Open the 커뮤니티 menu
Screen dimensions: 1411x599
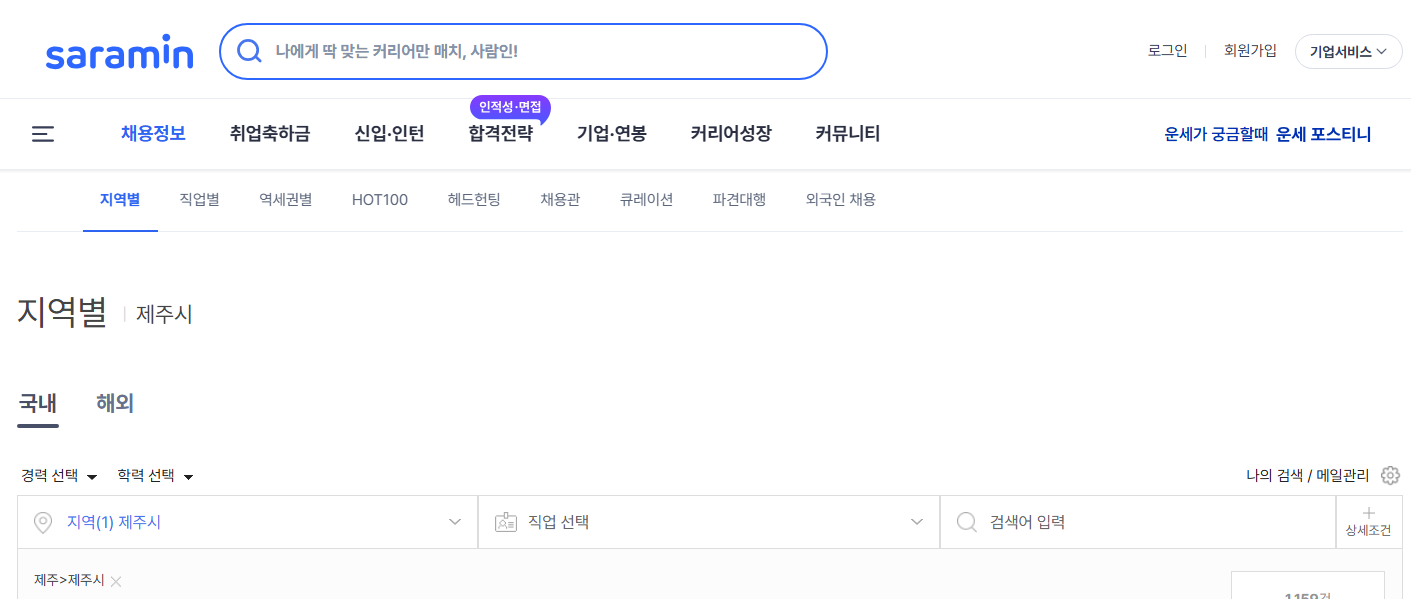coord(846,133)
